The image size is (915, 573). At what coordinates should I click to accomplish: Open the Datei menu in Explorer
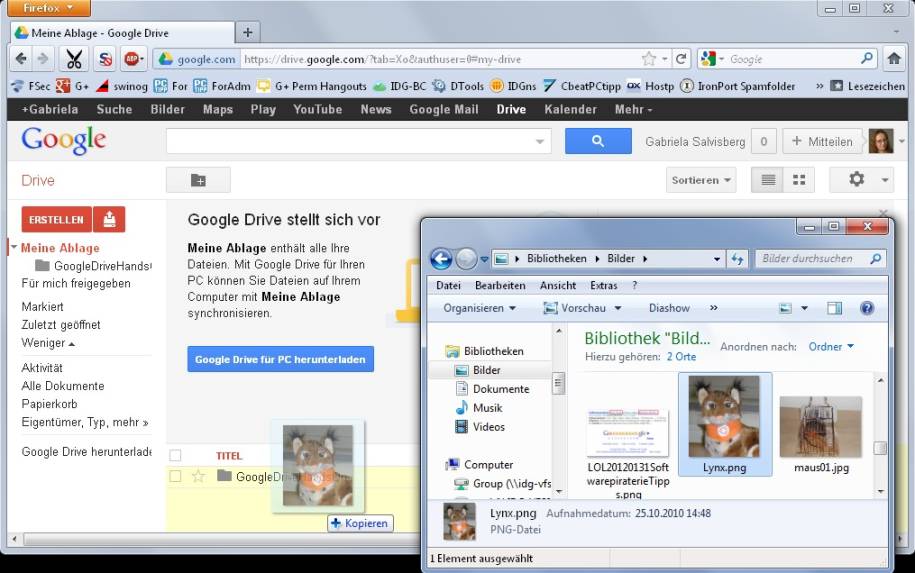[x=448, y=285]
